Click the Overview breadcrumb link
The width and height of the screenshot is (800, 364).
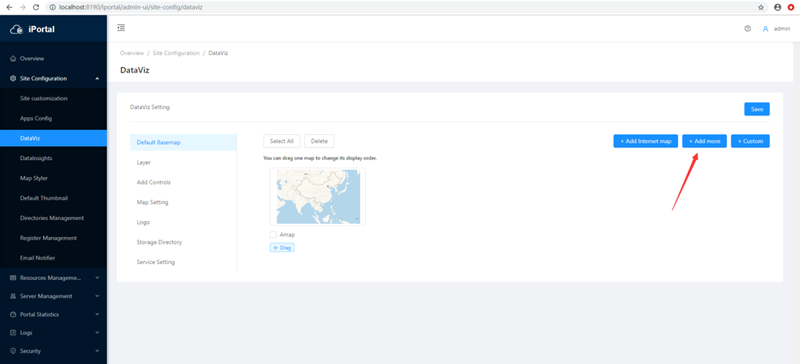click(132, 53)
